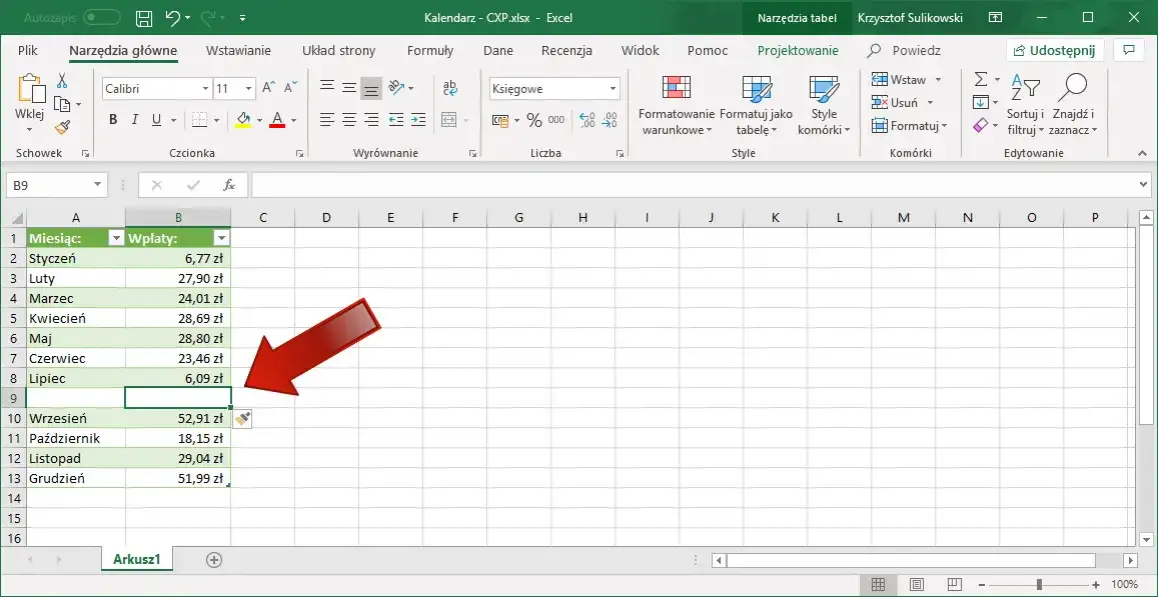The height and width of the screenshot is (597, 1158).
Task: Toggle the Autozapis switch
Action: (x=102, y=17)
